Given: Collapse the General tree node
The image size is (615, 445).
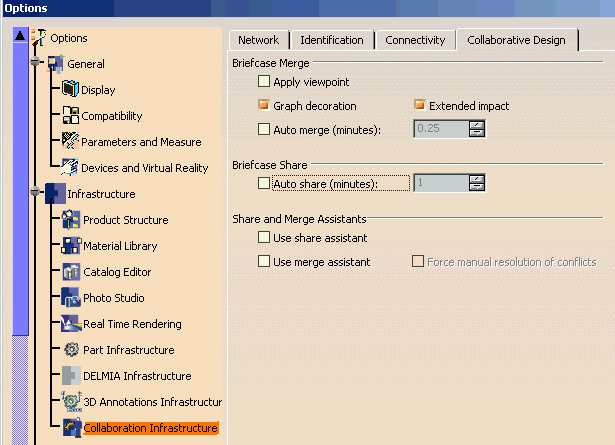Looking at the screenshot, I should pyautogui.click(x=38, y=64).
